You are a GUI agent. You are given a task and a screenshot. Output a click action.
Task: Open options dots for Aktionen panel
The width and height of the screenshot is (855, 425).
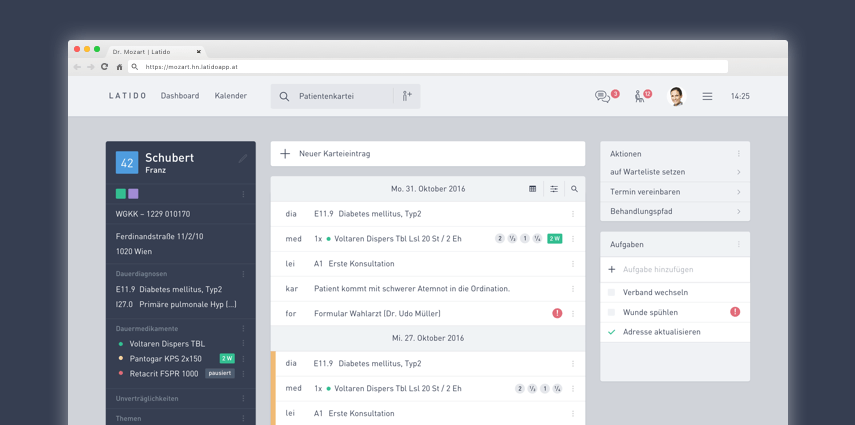[x=739, y=154]
